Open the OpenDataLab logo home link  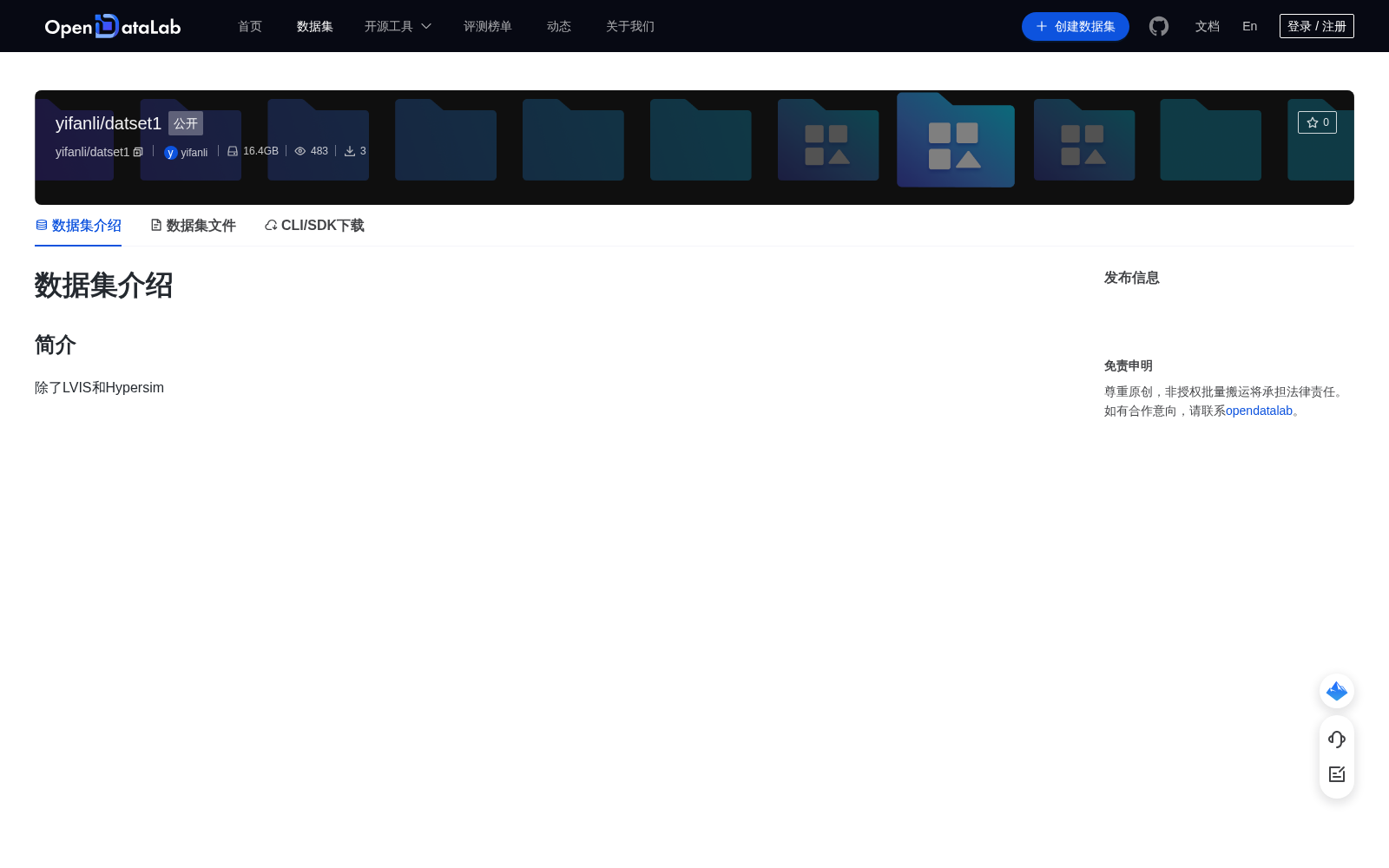113,26
